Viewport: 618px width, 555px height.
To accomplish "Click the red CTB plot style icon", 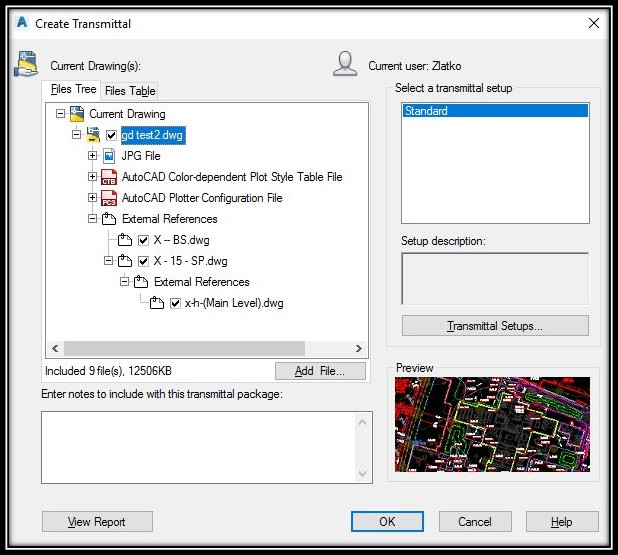I will 109,177.
